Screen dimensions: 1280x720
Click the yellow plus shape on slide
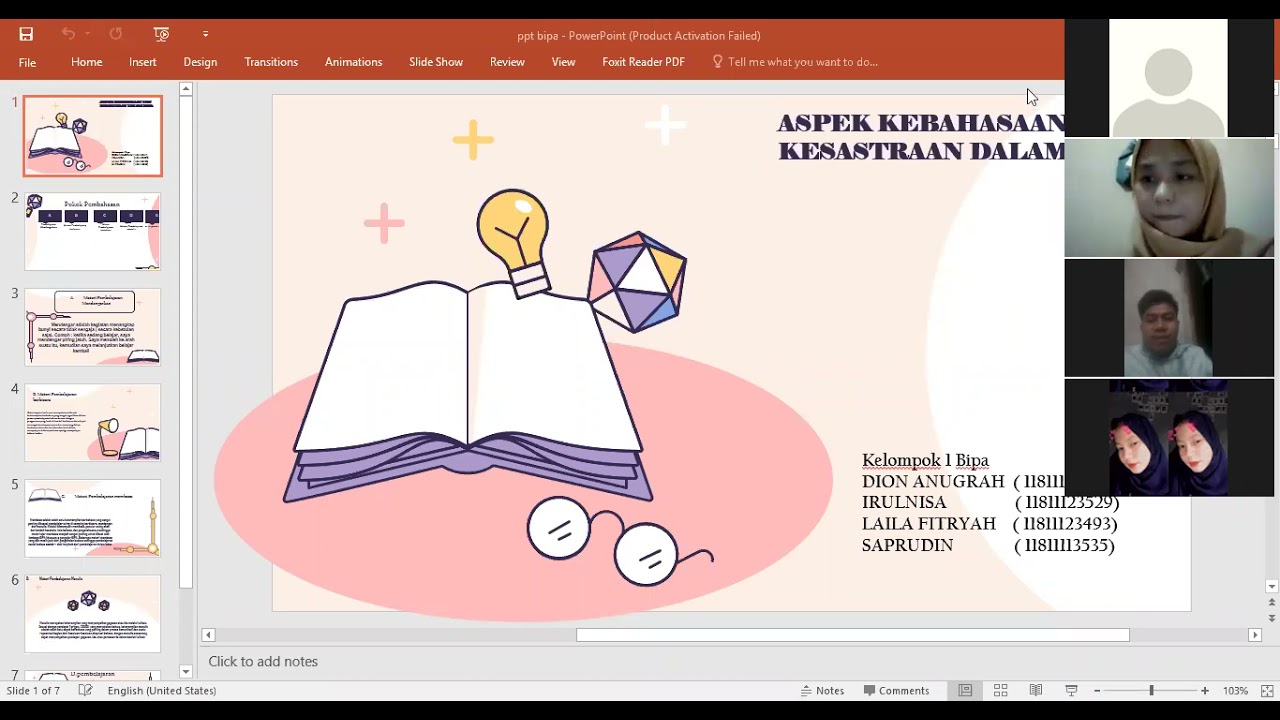click(473, 140)
